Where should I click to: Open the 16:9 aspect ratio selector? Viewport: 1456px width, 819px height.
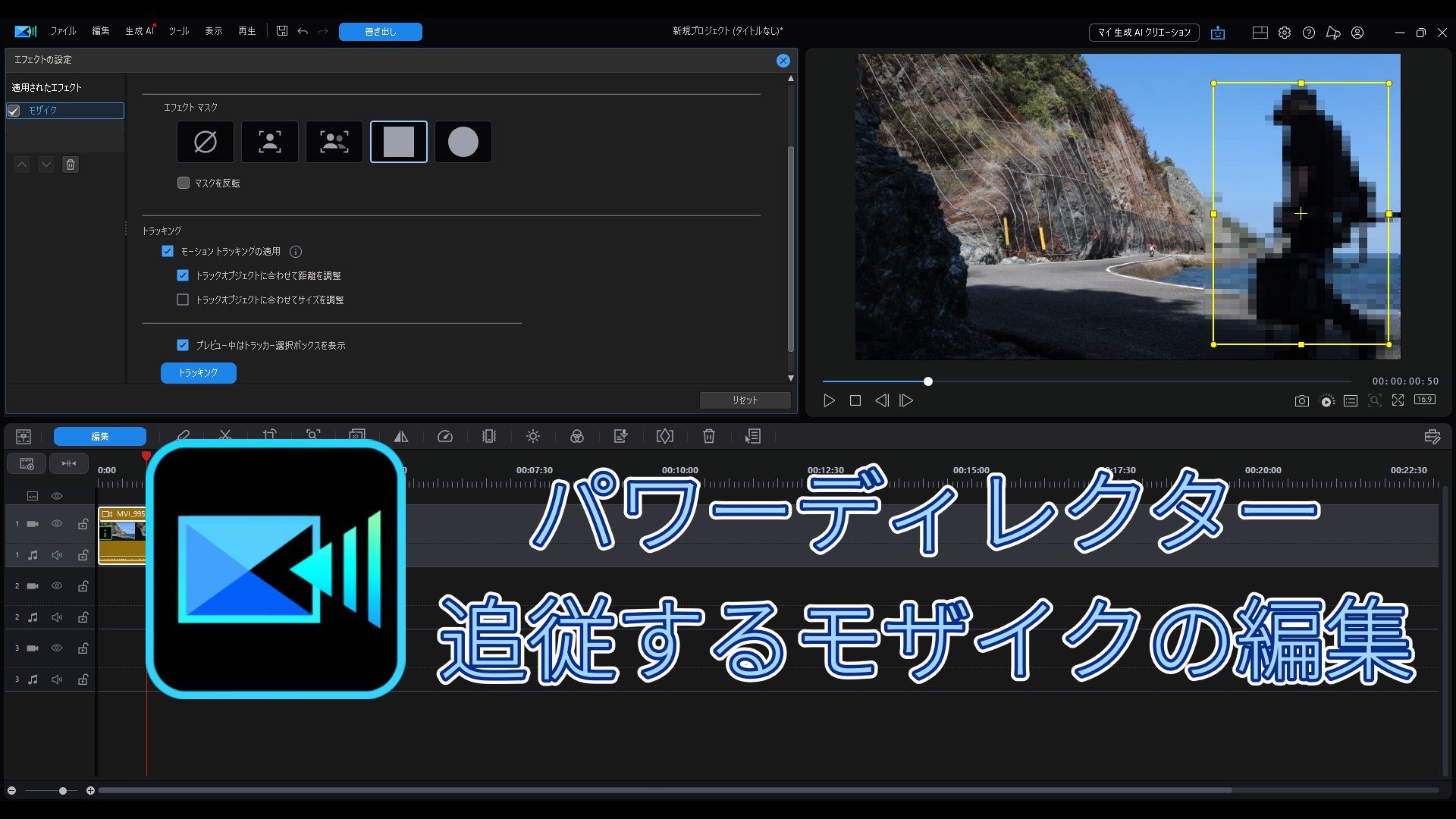pyautogui.click(x=1424, y=400)
